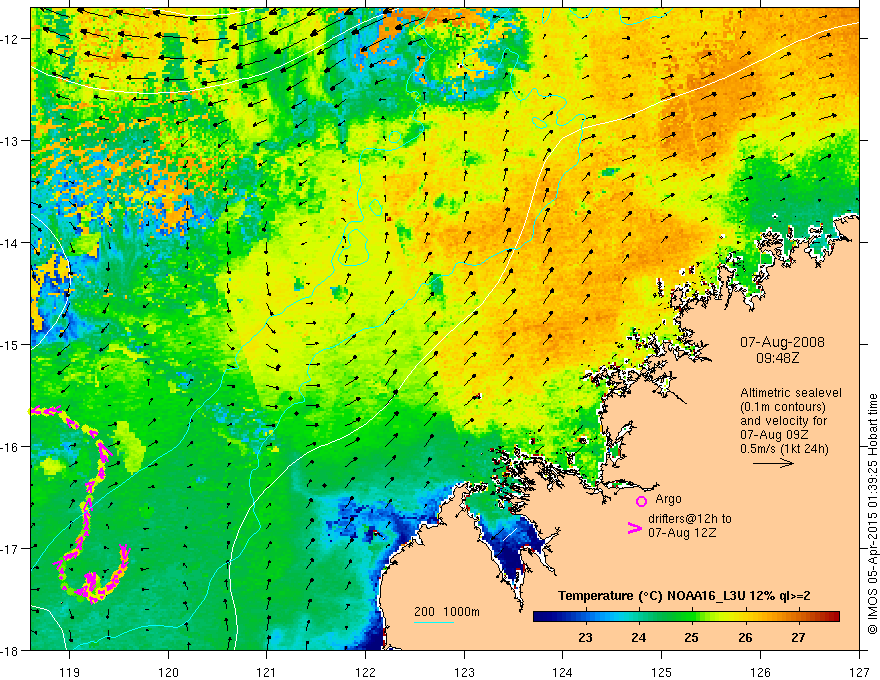Click the 127 longitude axis label
Viewport: 880px width, 680px height.
point(859,672)
